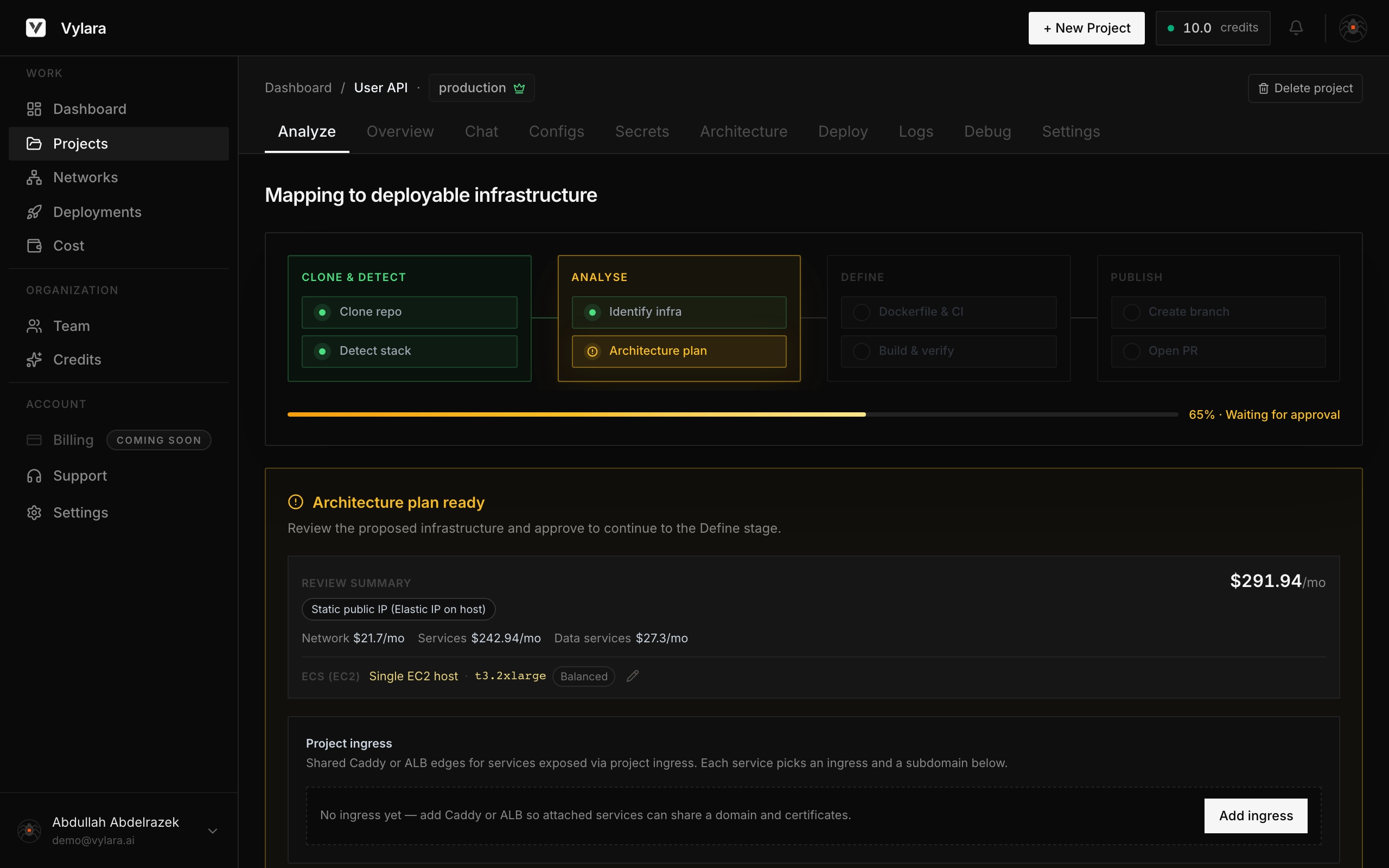Open the production environment selector
The width and height of the screenshot is (1389, 868).
pos(481,88)
